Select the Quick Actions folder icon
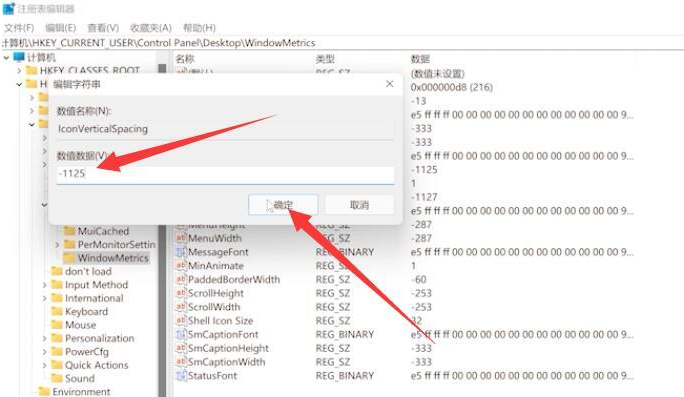 (x=57, y=365)
